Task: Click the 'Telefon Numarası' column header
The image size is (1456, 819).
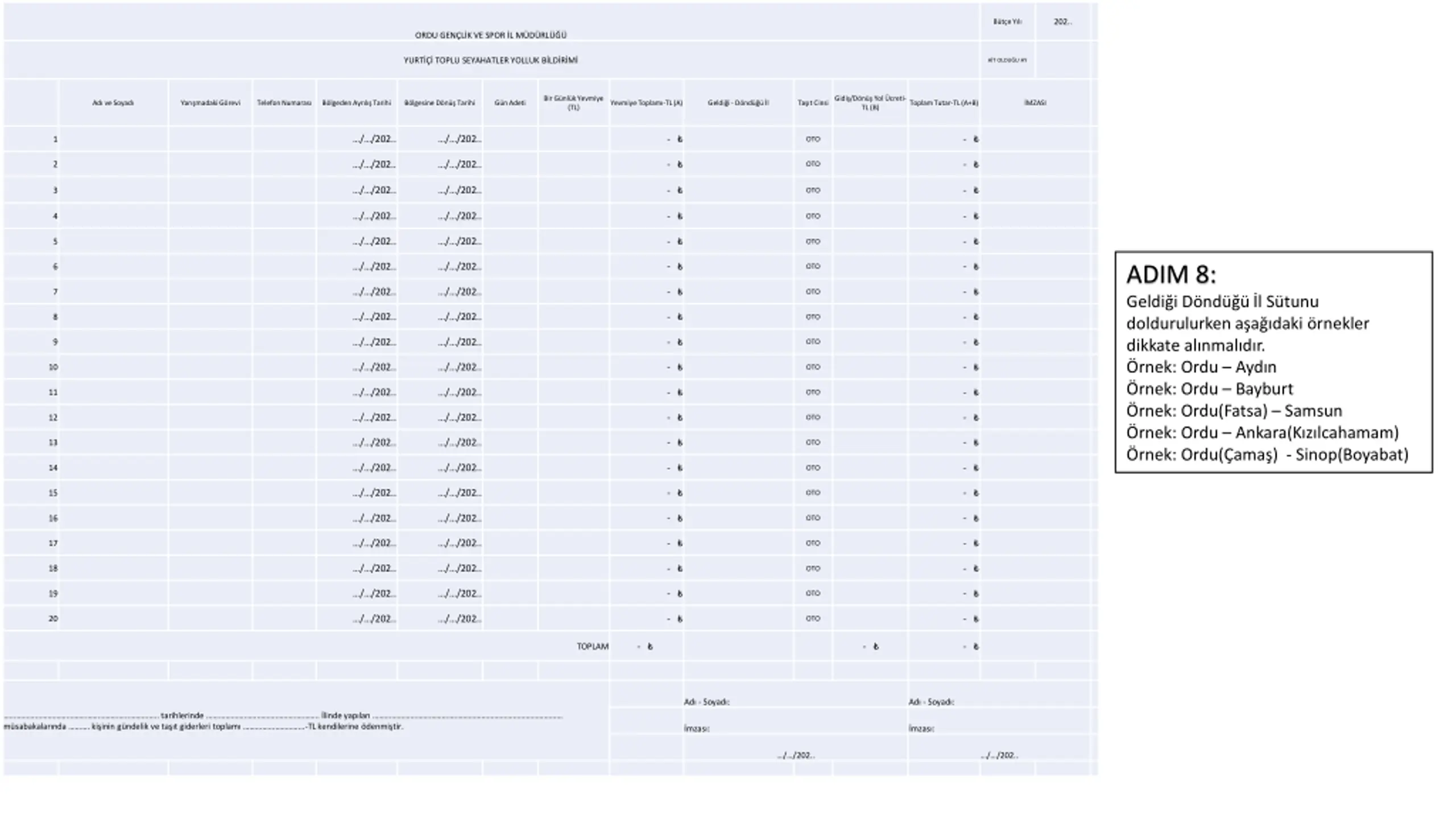Action: 284,103
